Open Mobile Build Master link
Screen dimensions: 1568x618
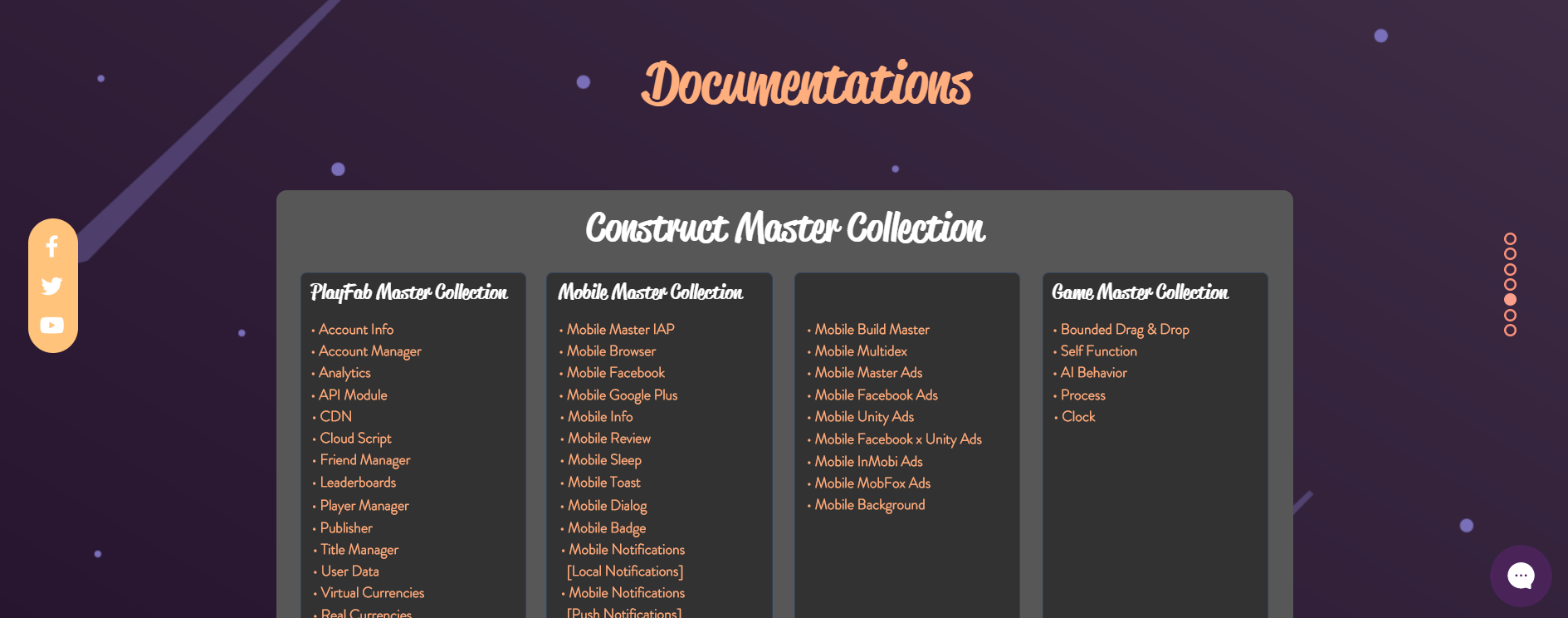pos(872,330)
